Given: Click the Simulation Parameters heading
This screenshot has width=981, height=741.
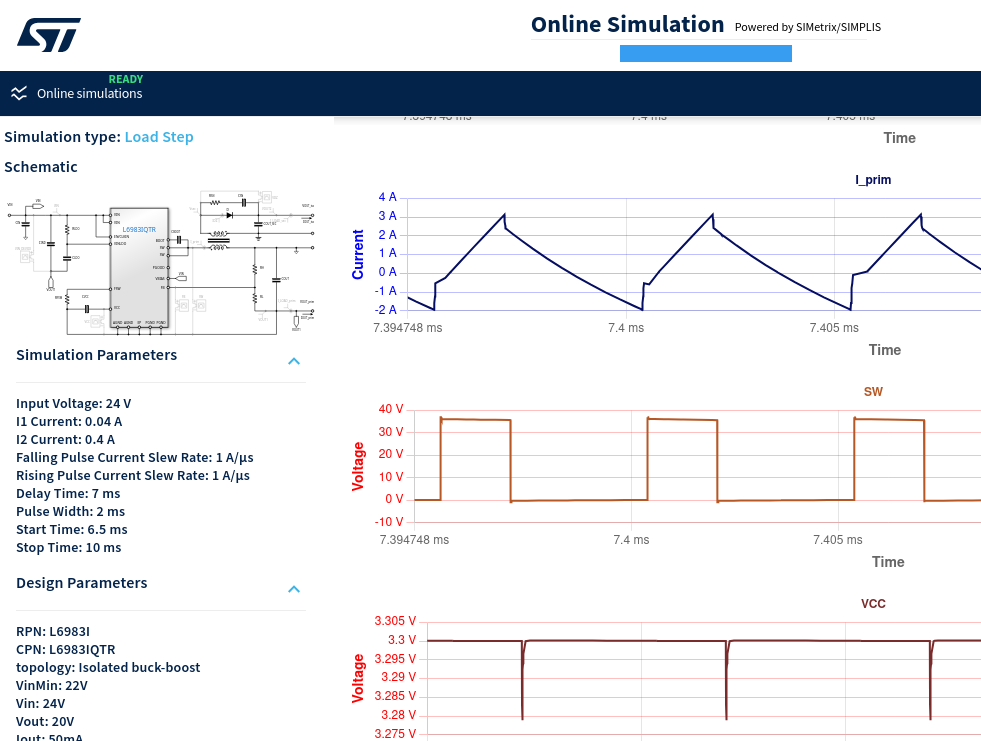Looking at the screenshot, I should pos(96,355).
